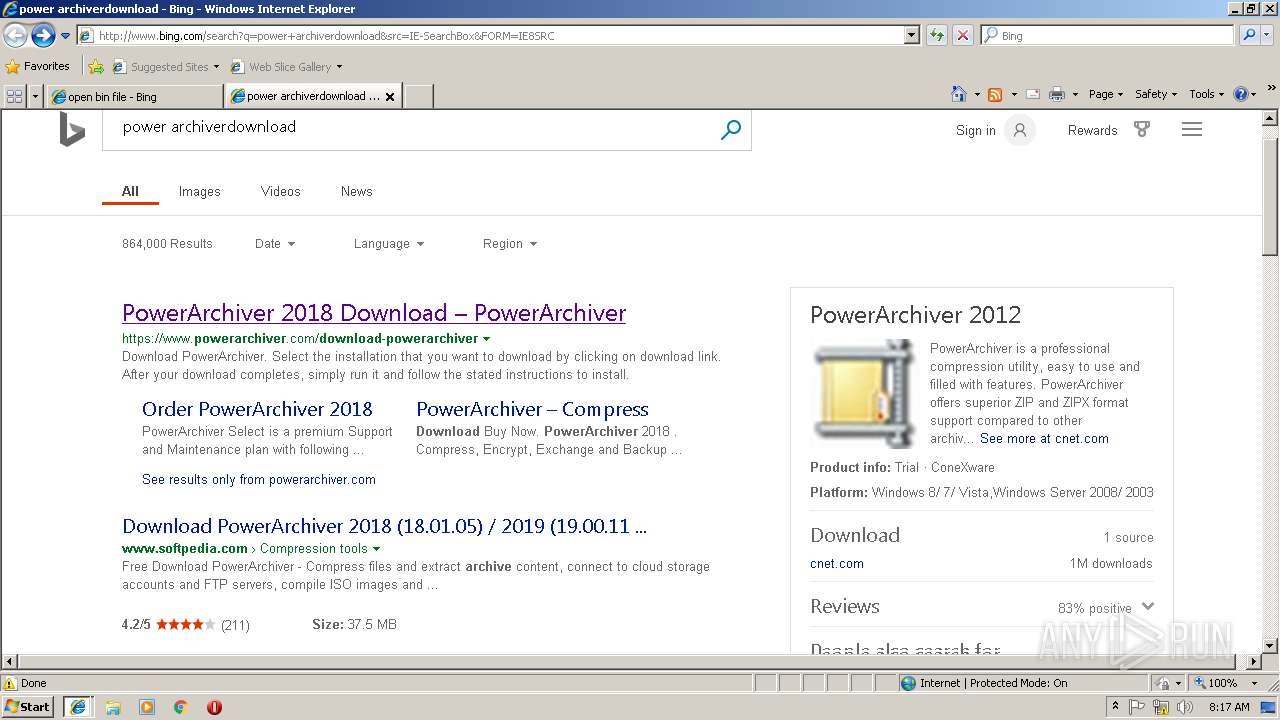Open a new blank tab
The image size is (1280, 720).
(419, 97)
